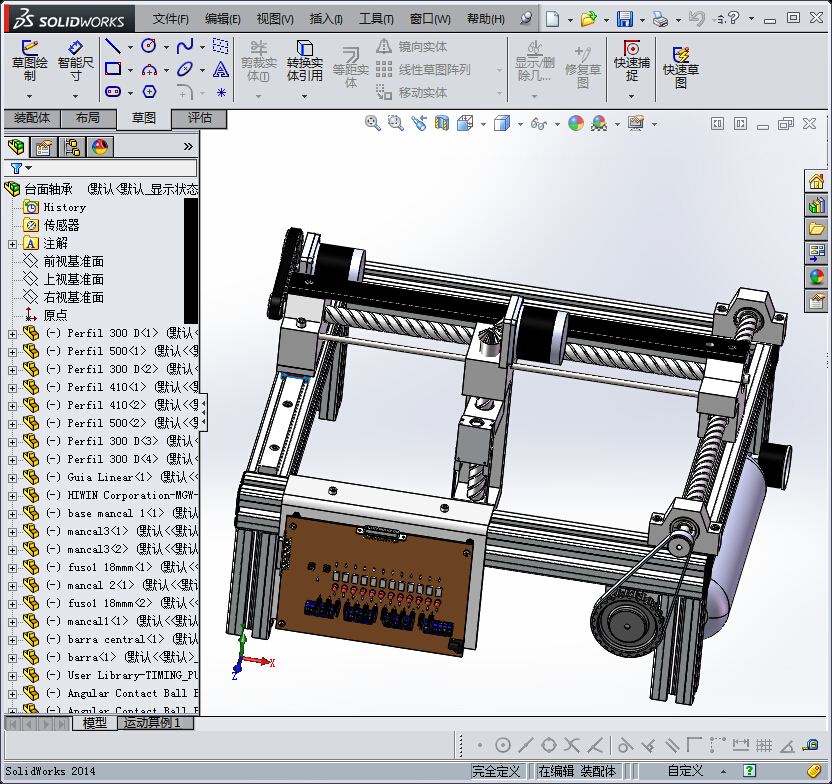The image size is (832, 784).
Task: Open the ConfigurationManager tab icon
Action: coord(72,148)
